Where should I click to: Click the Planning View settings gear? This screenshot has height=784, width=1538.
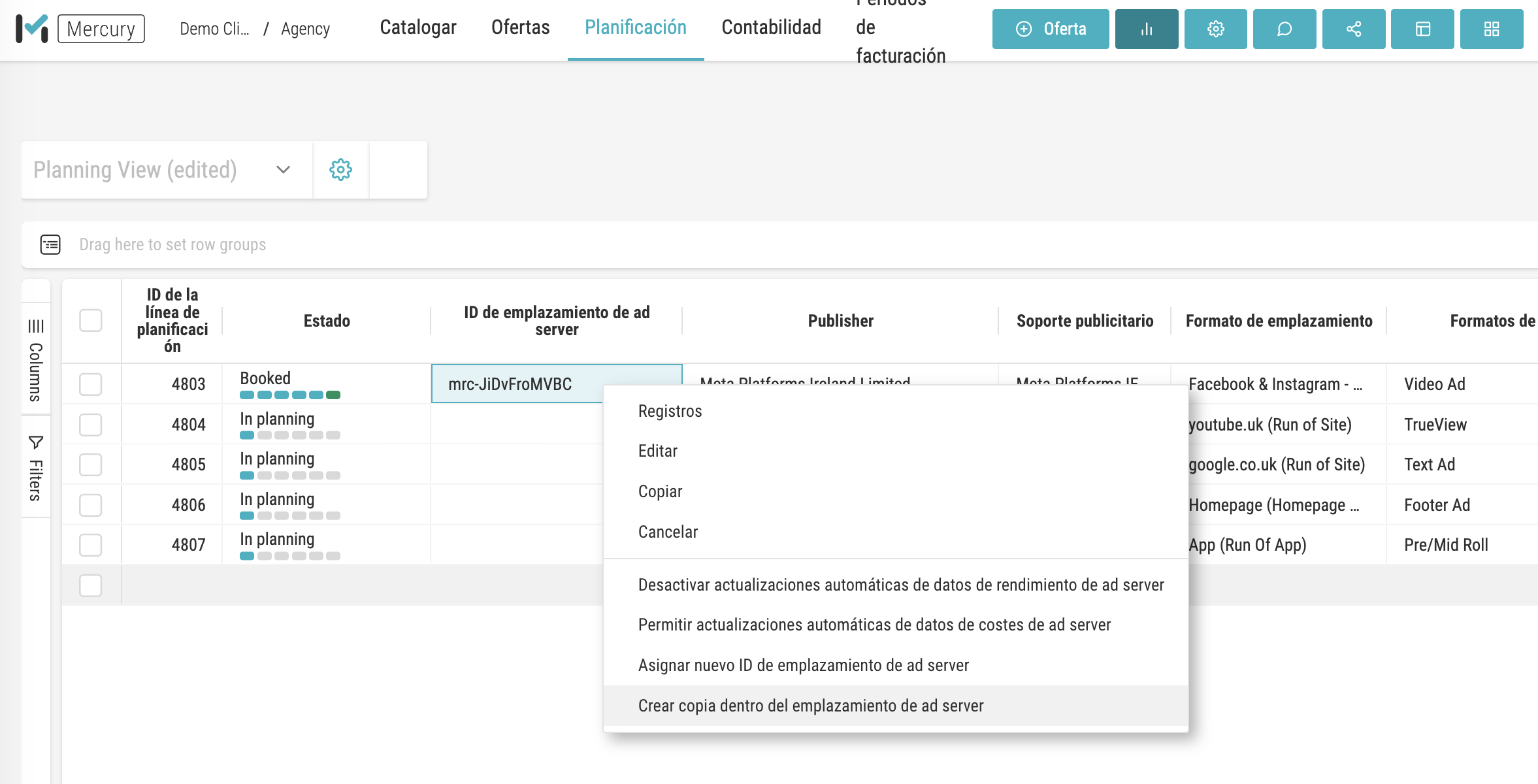340,170
